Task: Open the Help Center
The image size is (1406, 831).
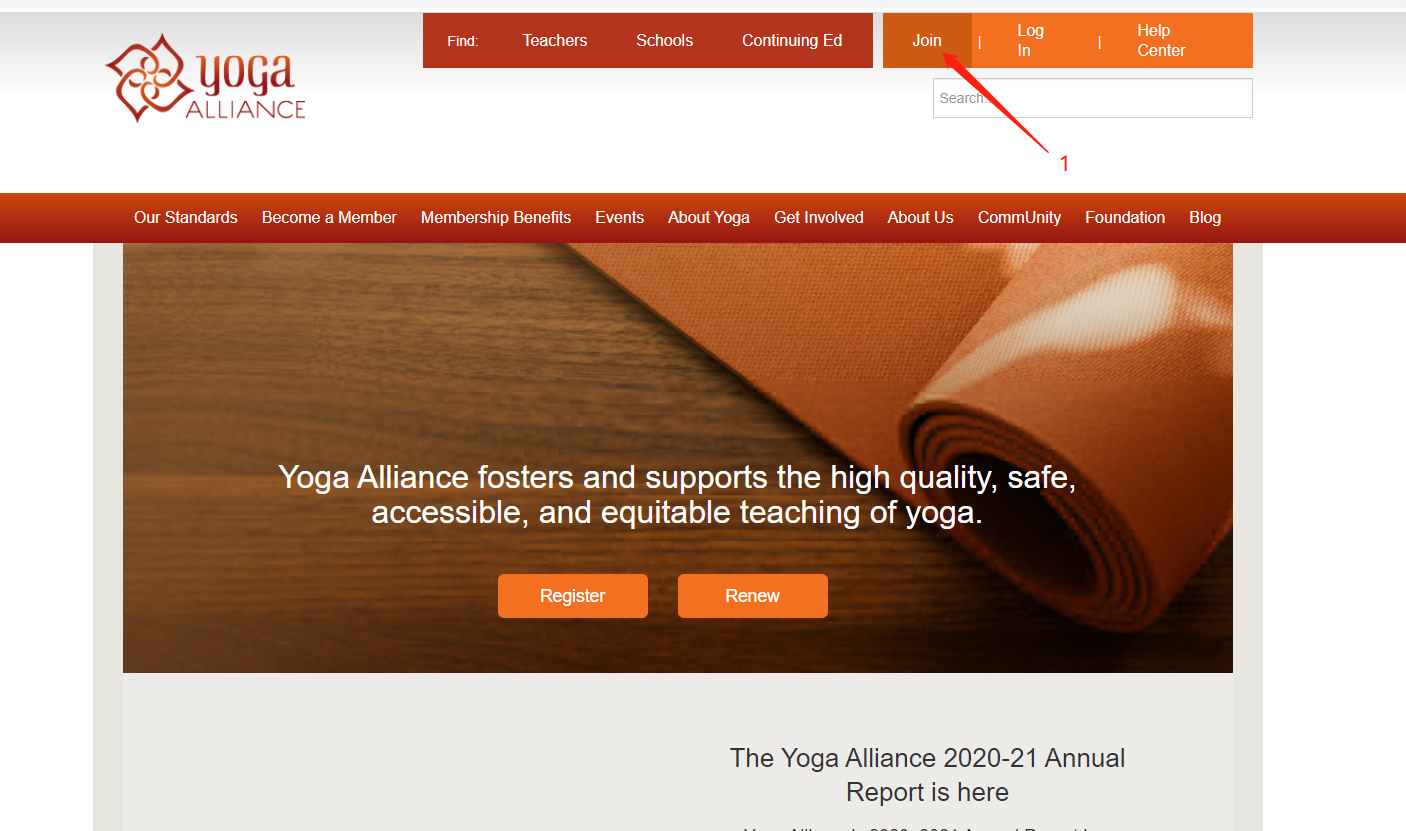Action: pos(1161,41)
